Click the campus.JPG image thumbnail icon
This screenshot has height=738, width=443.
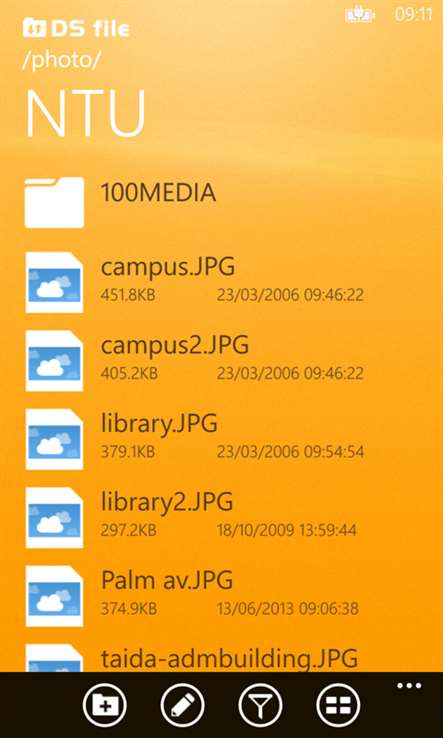pyautogui.click(x=54, y=282)
